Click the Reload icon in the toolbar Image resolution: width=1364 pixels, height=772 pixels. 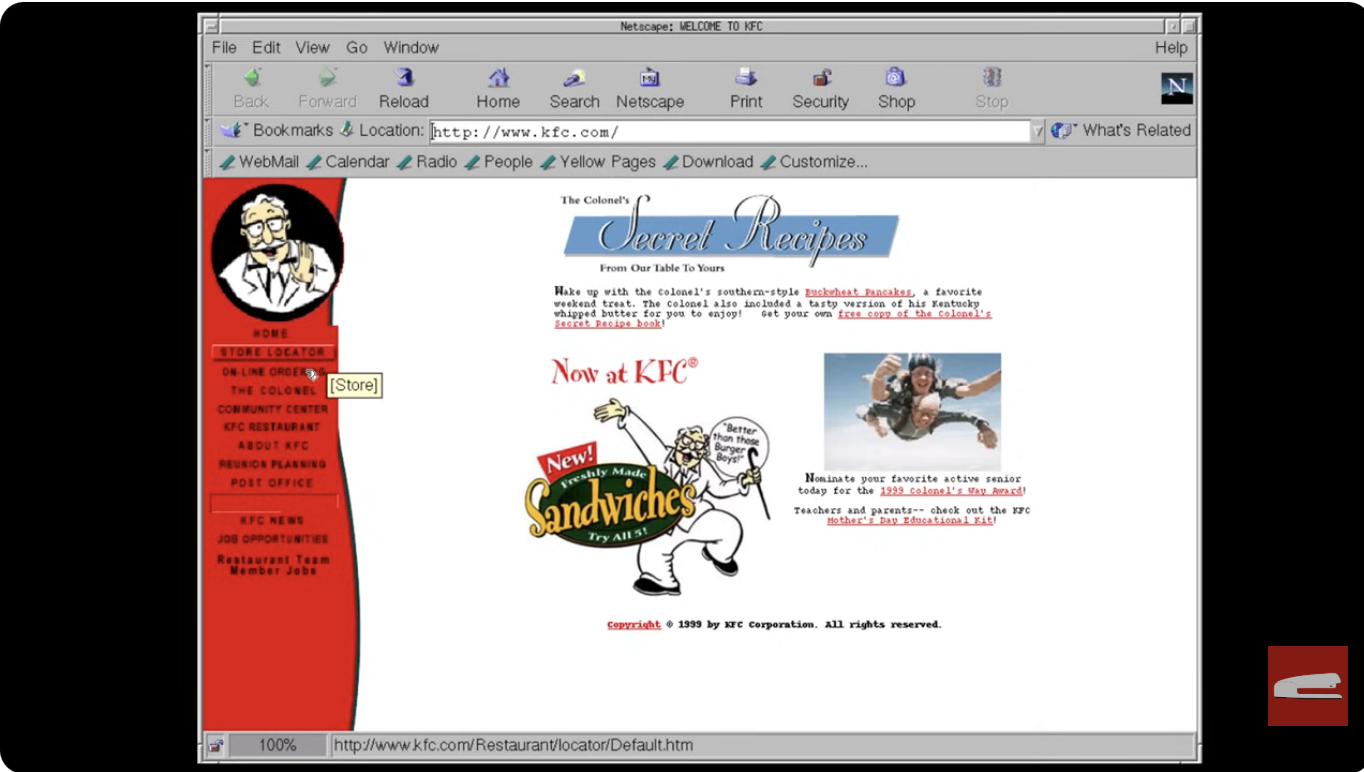coord(404,87)
